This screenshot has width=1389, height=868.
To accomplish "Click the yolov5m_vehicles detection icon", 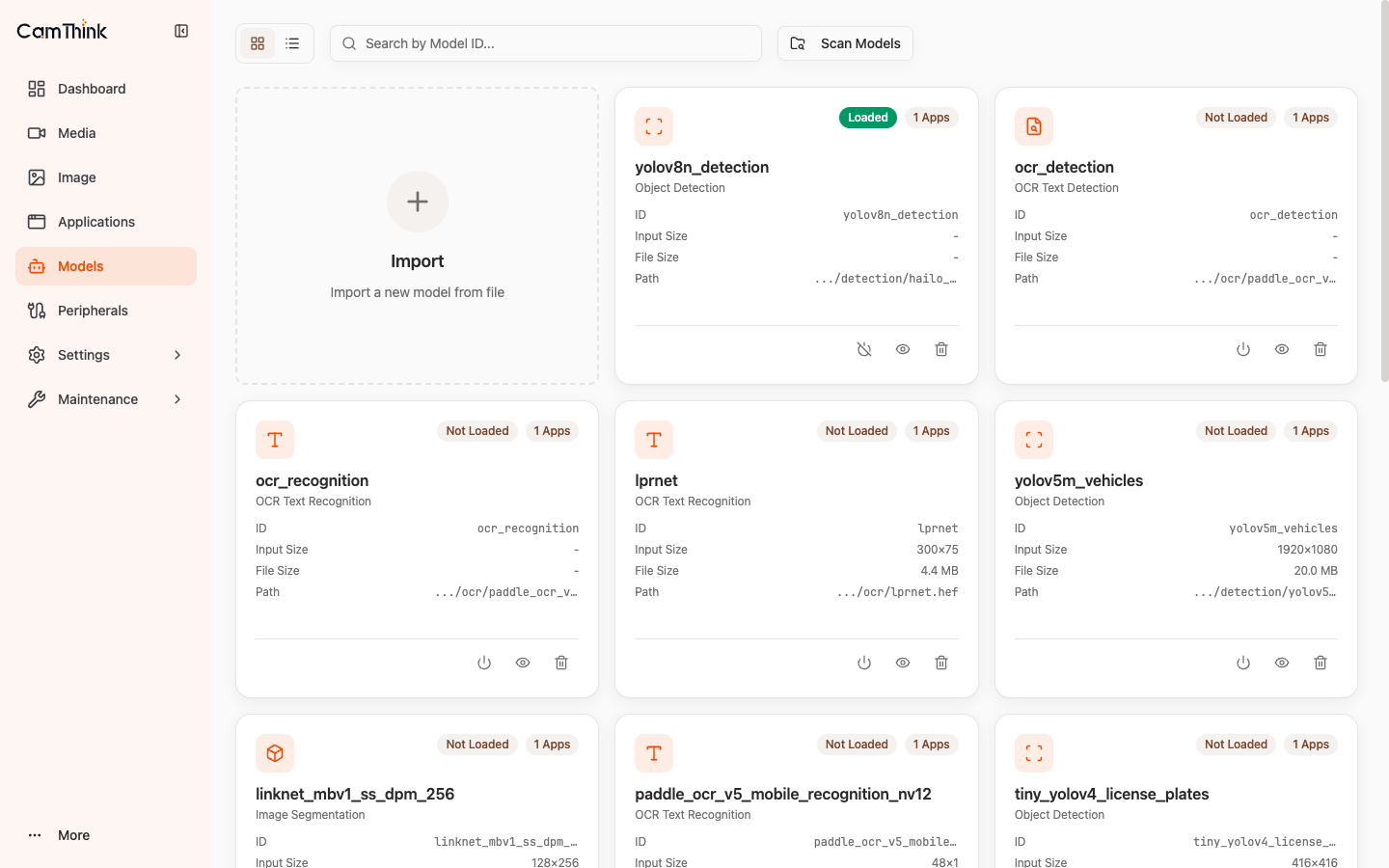I will (x=1034, y=440).
